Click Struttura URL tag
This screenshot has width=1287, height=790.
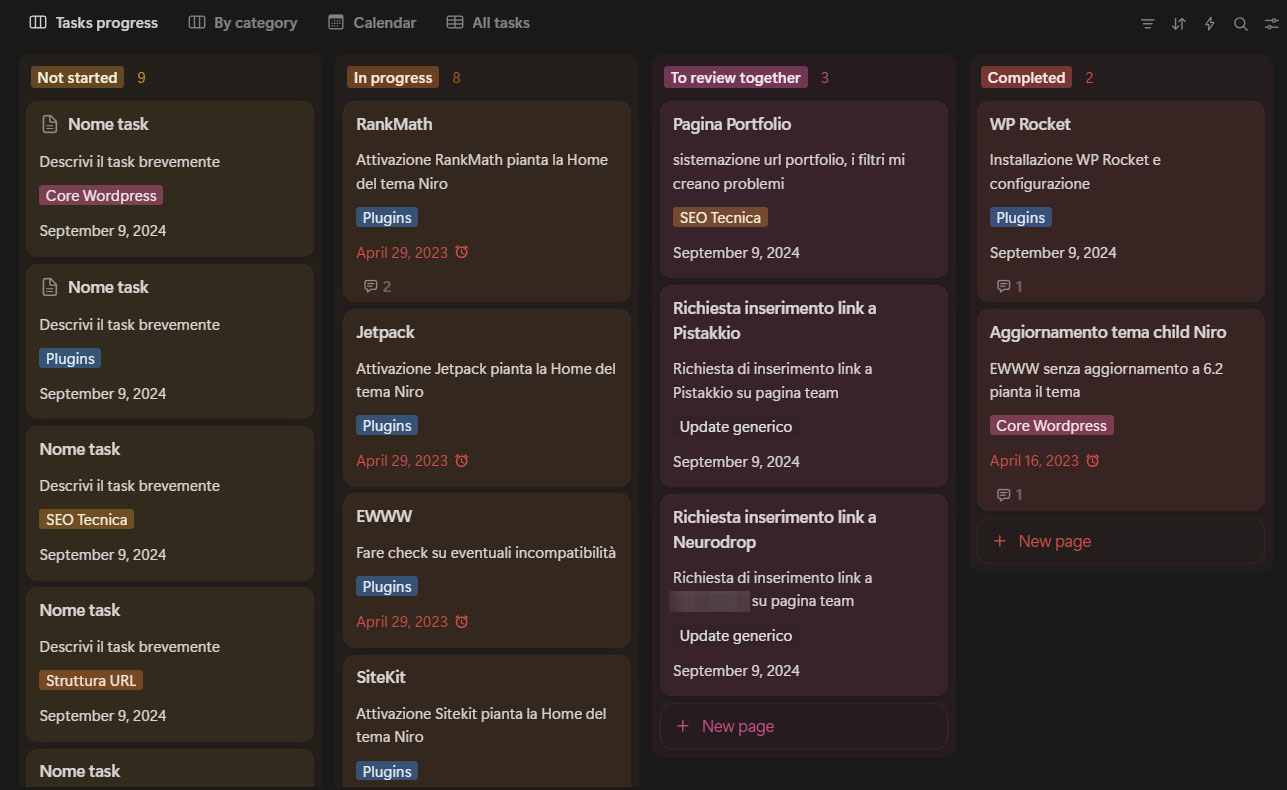click(91, 681)
